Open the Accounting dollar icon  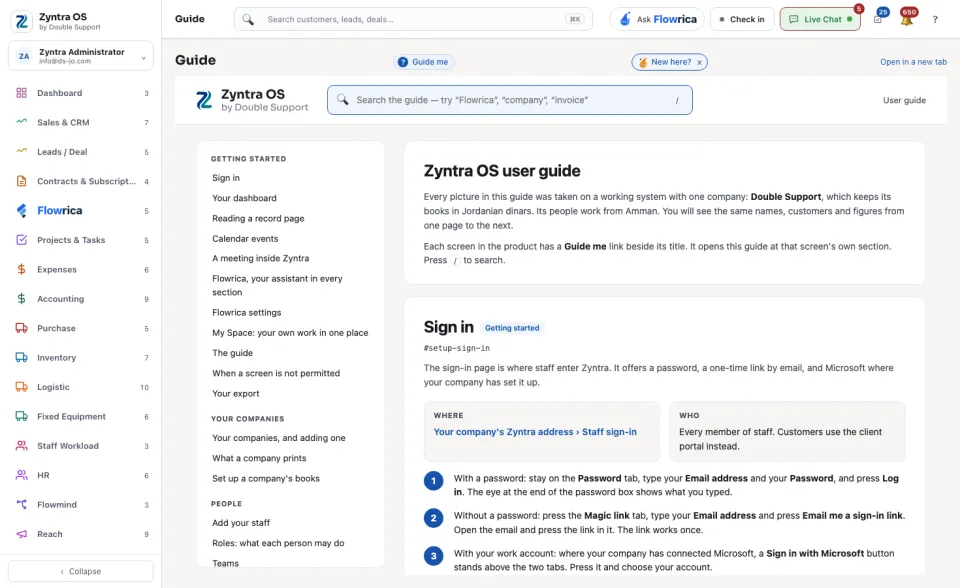point(21,298)
